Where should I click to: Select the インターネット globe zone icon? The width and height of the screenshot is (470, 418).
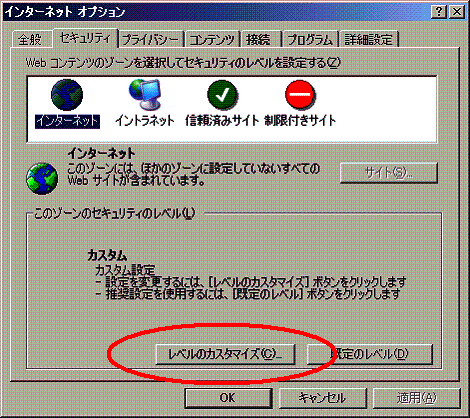coord(67,95)
